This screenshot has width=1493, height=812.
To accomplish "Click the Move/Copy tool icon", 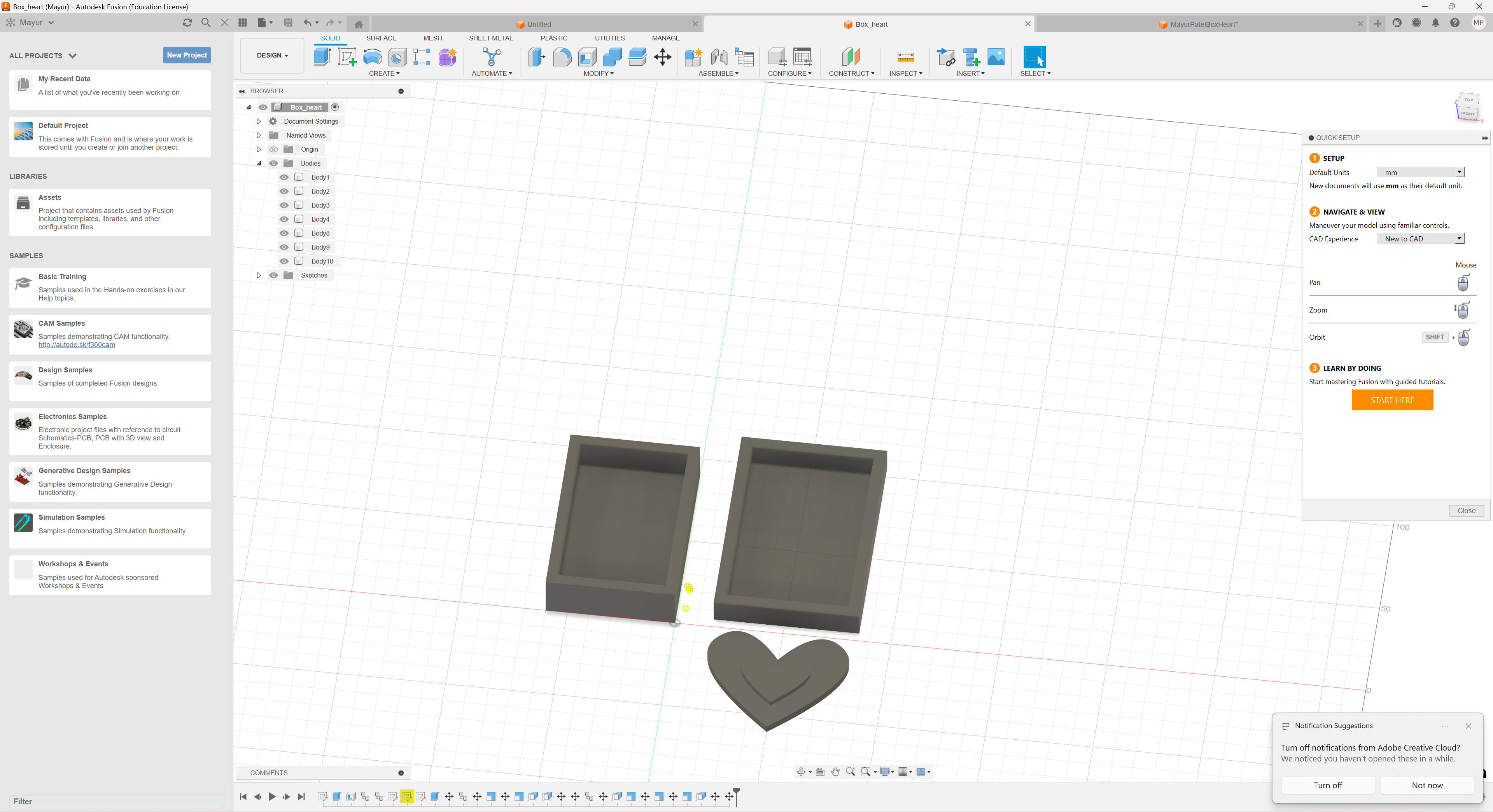I will 662,58.
